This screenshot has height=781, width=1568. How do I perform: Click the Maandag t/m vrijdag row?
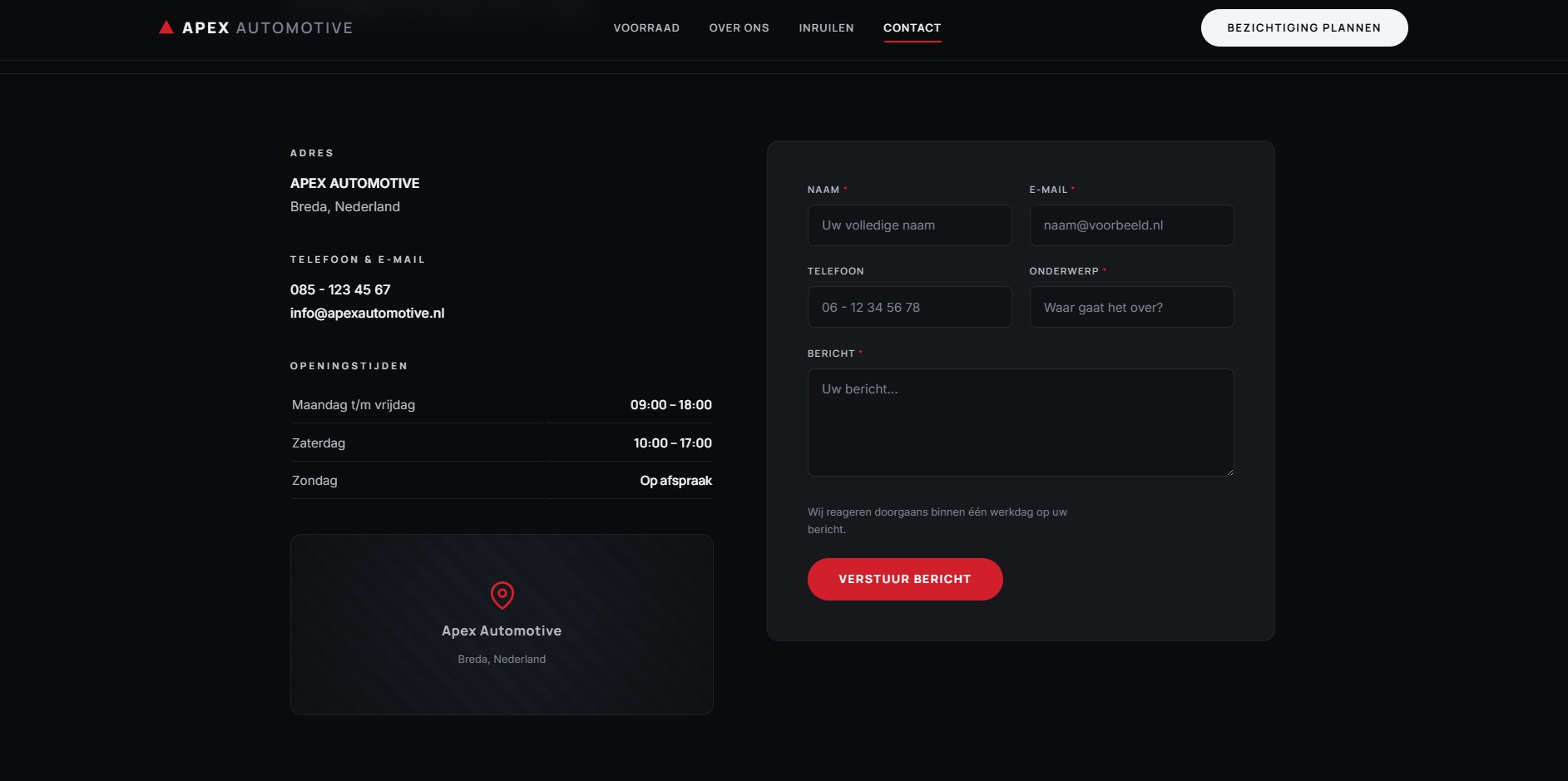[502, 405]
